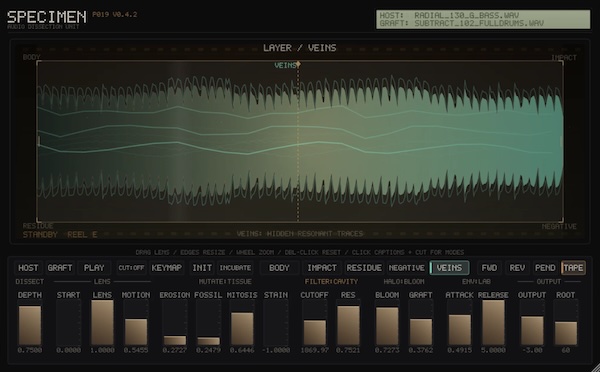
Task: Click the resize handle at window corner
Action: coord(595,367)
